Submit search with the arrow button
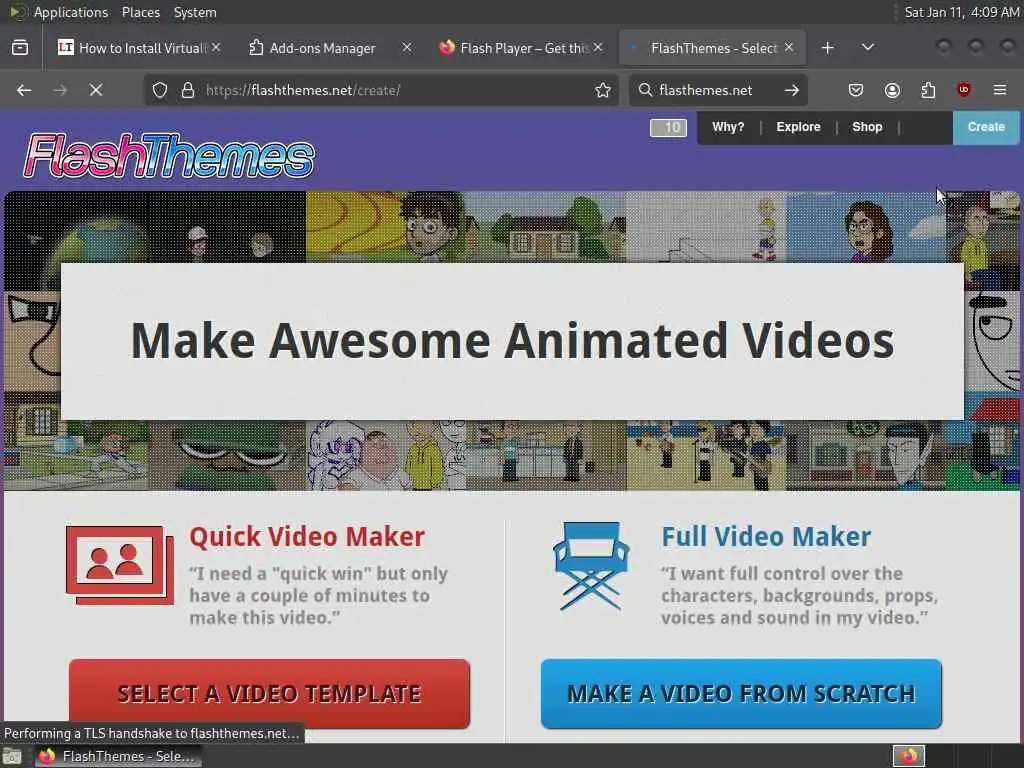 792,90
